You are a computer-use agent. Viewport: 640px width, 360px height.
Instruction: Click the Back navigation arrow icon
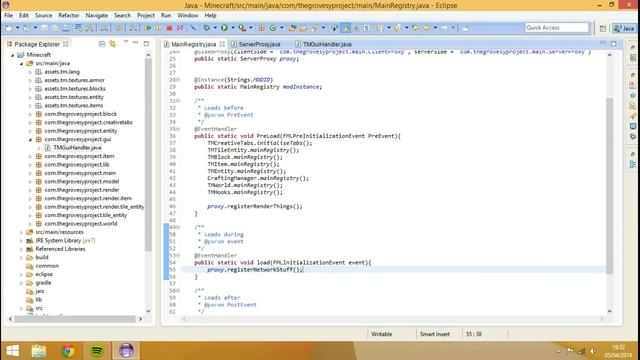click(427, 28)
